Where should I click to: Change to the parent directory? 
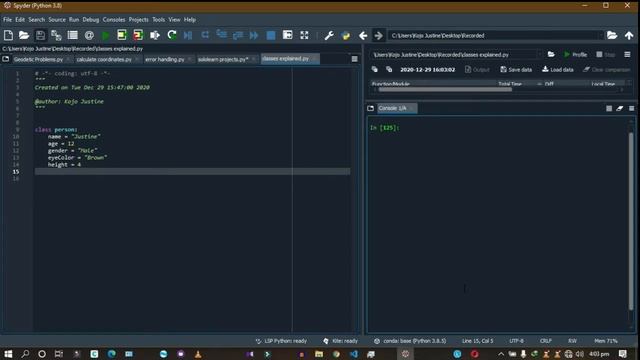(x=629, y=36)
